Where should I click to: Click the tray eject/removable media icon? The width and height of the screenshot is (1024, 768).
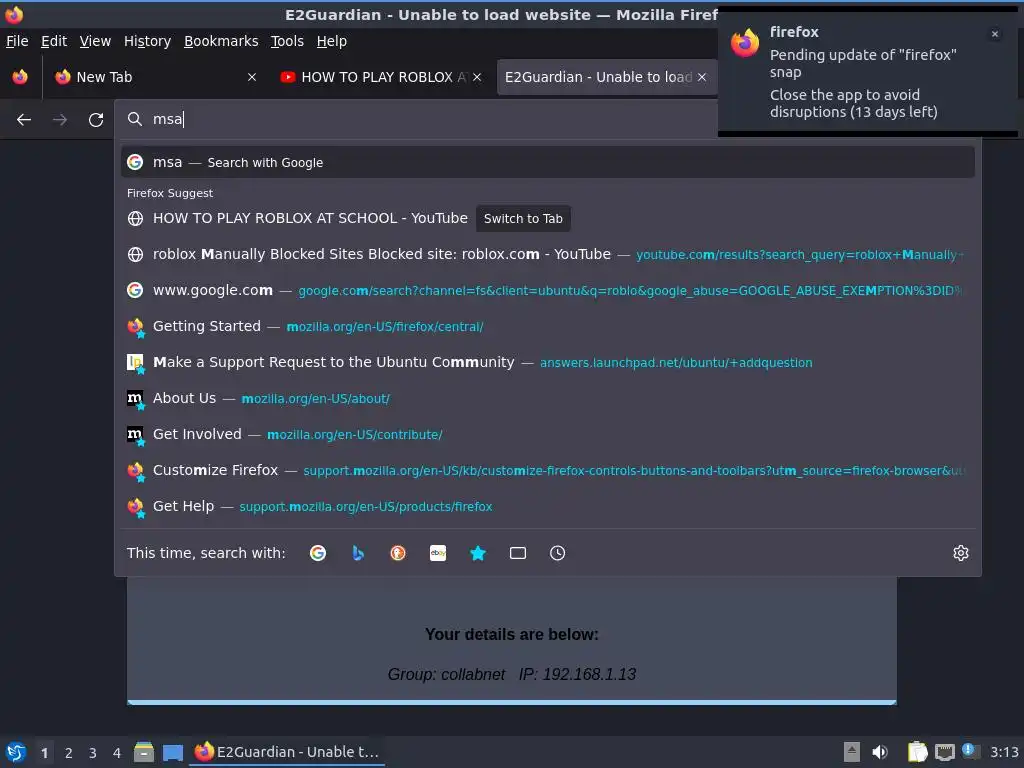[x=852, y=752]
